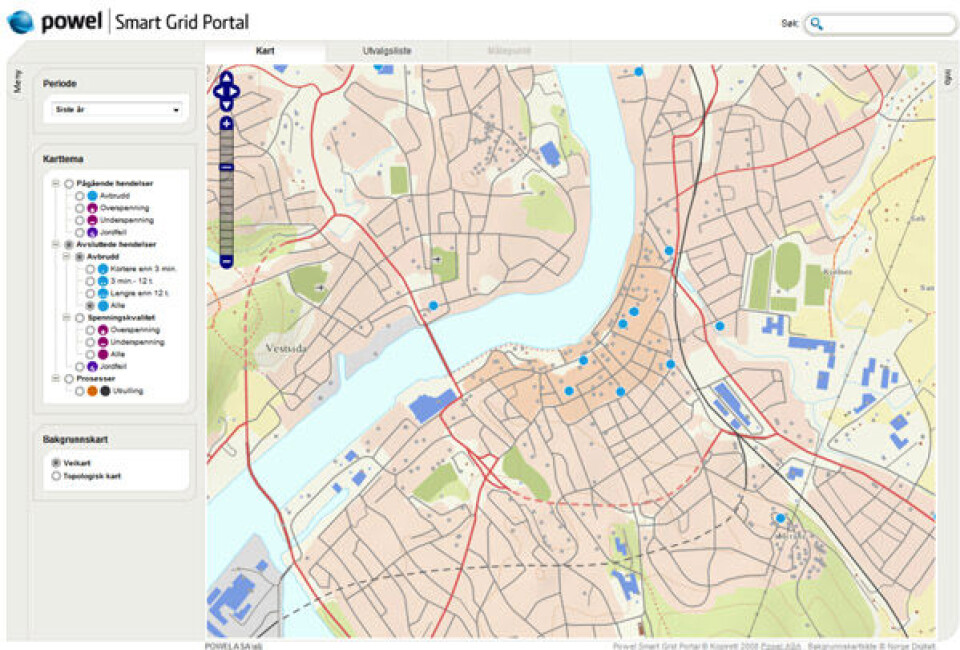Viewport: 960px width, 650px height.
Task: Click the zoom slider track below the handle
Action: [227, 213]
